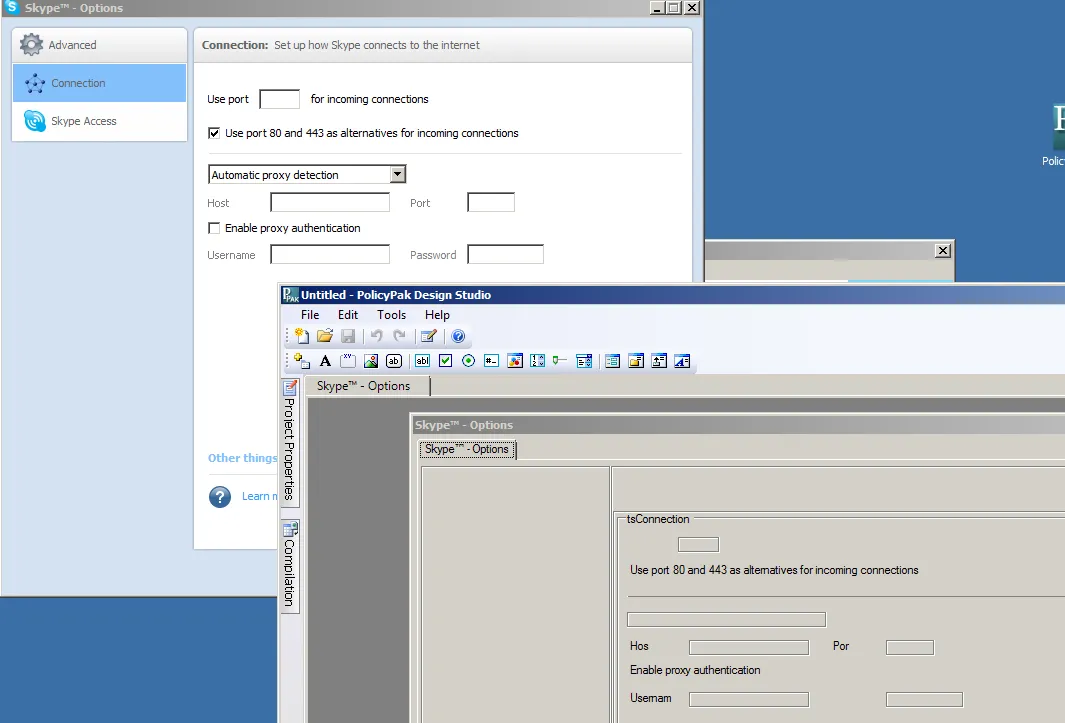Select the Hos field in design surface
This screenshot has height=723, width=1065.
point(748,648)
